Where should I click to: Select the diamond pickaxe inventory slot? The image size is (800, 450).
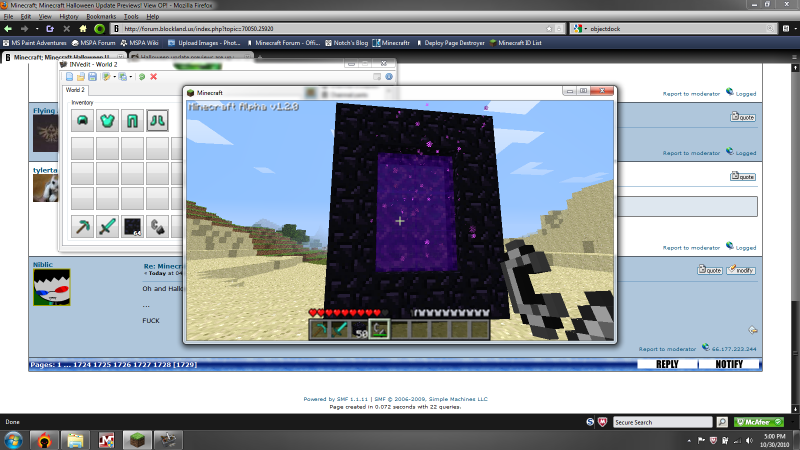(x=82, y=227)
